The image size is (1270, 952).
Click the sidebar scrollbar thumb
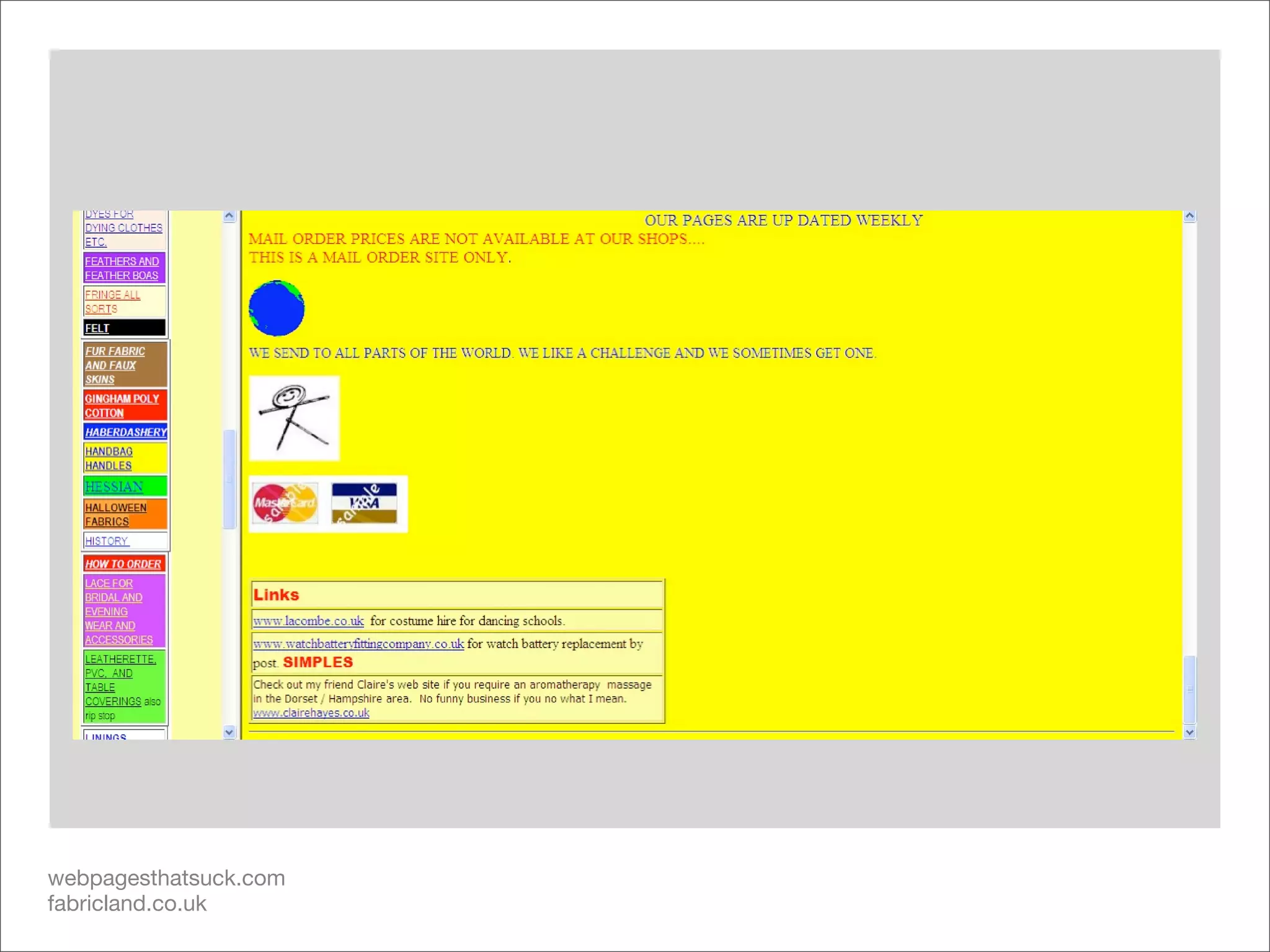[x=229, y=478]
